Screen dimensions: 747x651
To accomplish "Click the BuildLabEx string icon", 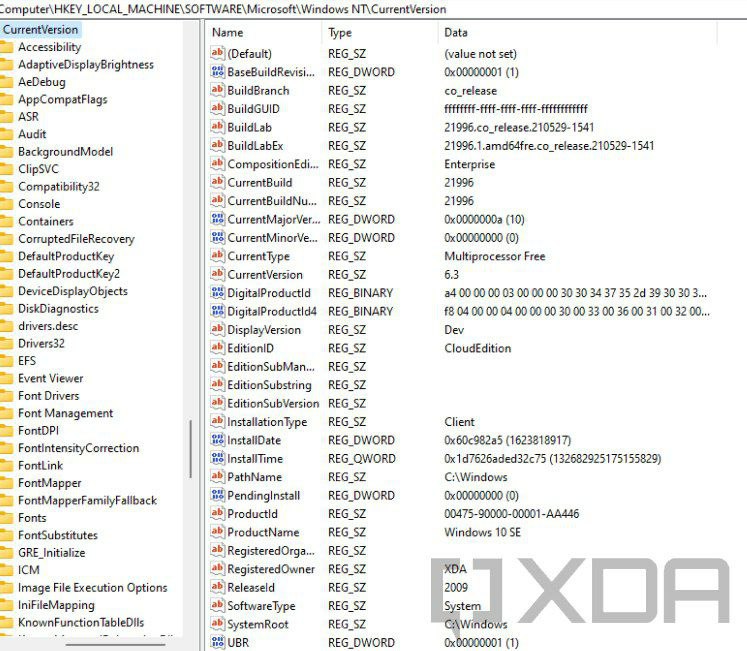I will click(x=217, y=145).
